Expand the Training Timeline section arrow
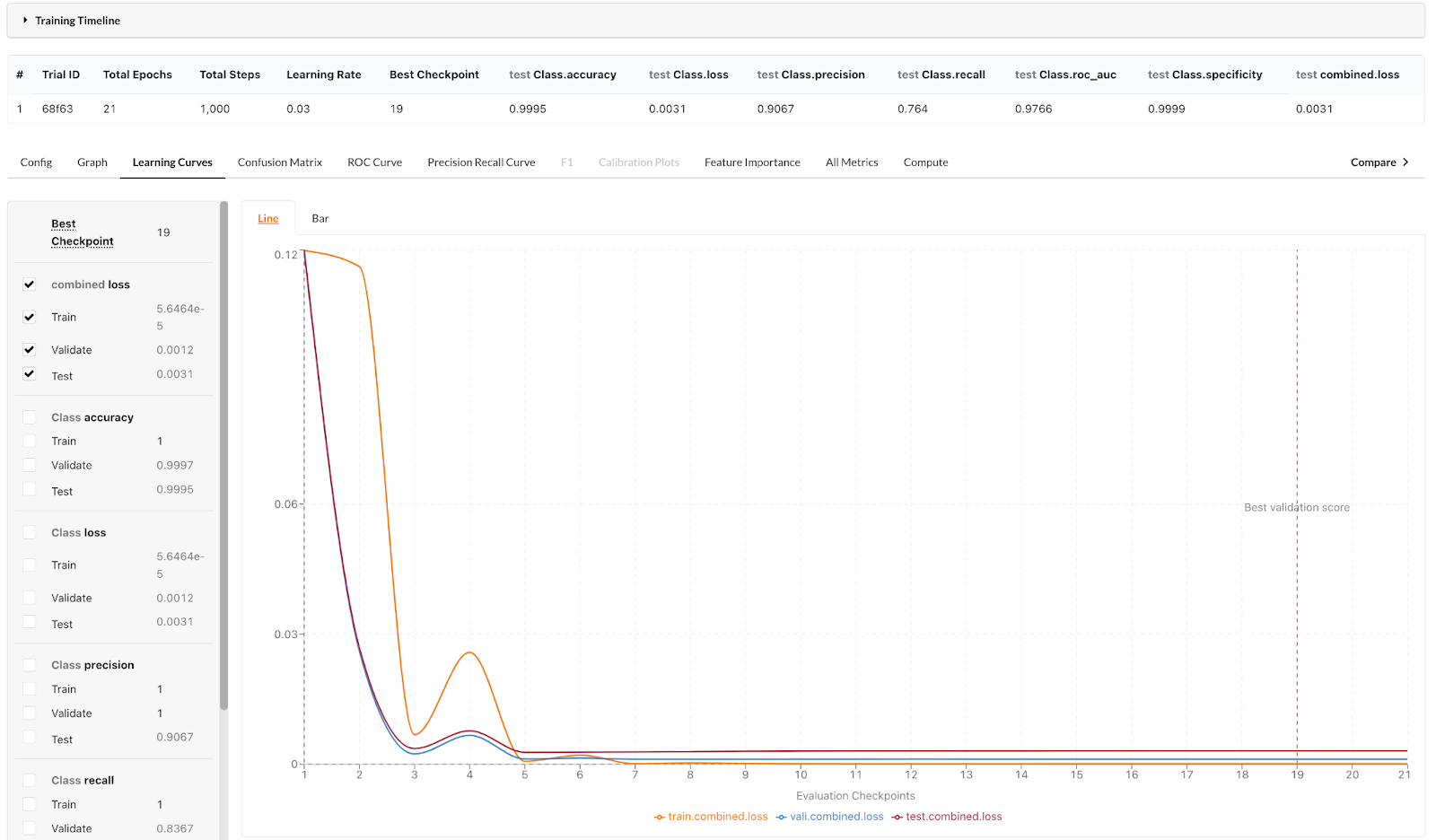Image resolution: width=1436 pixels, height=840 pixels. (25, 21)
